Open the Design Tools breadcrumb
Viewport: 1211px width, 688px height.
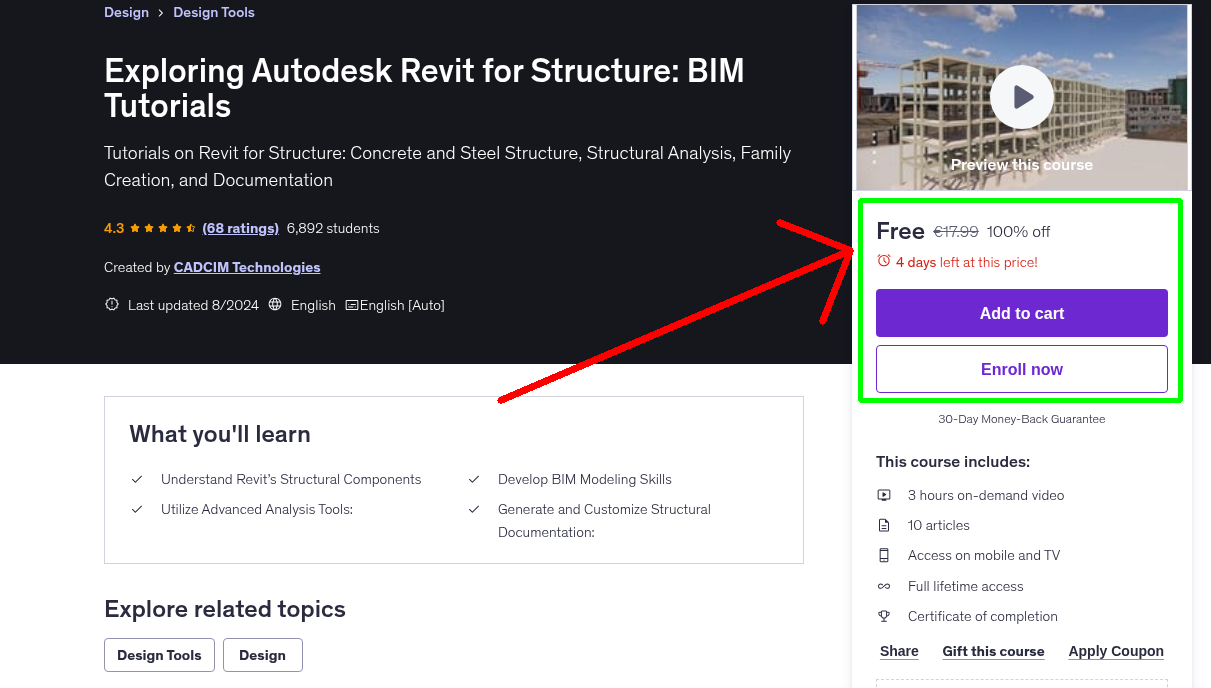(x=213, y=11)
